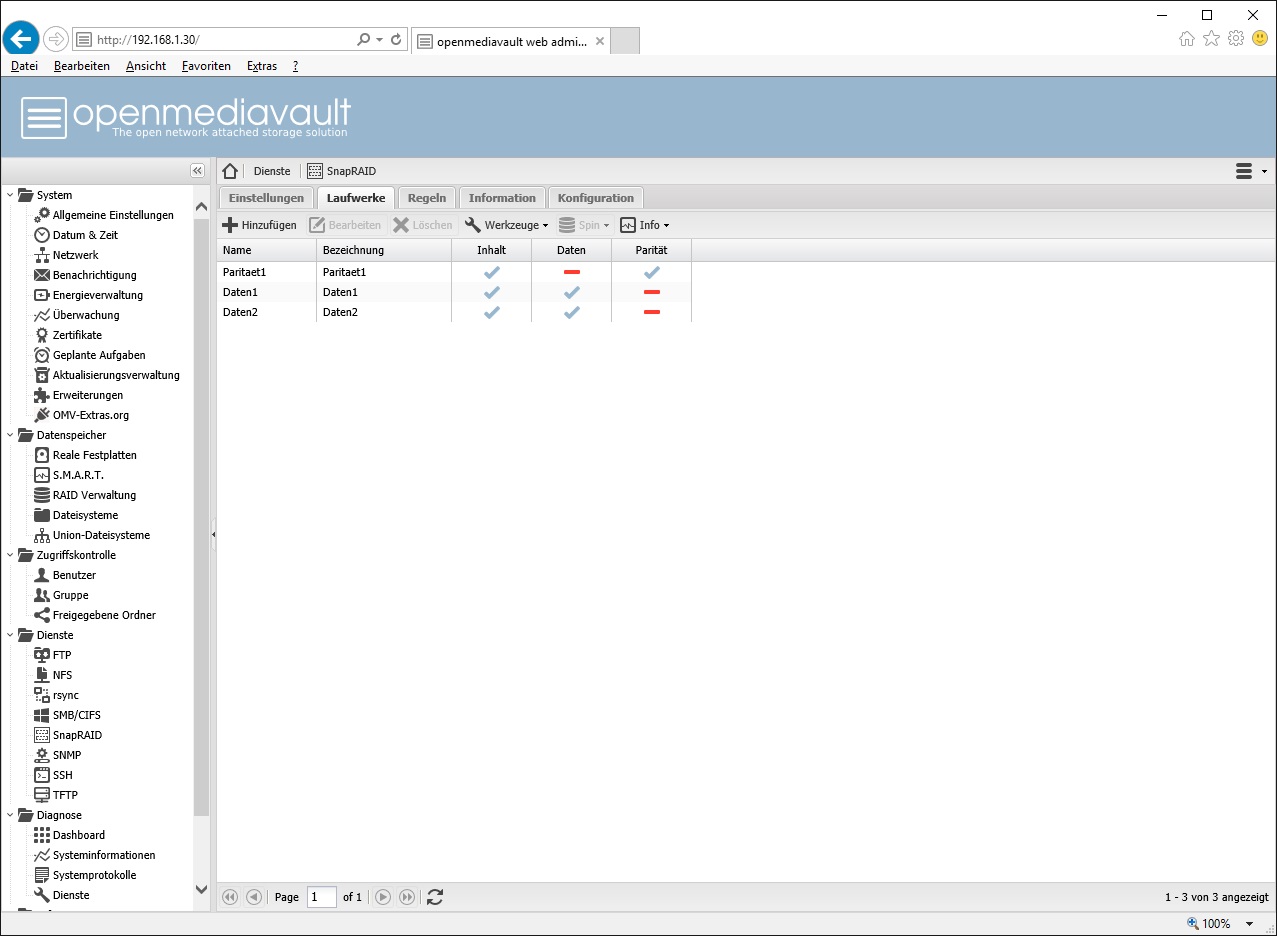Click the sidebar scroll down arrow
The width and height of the screenshot is (1277, 936).
201,890
